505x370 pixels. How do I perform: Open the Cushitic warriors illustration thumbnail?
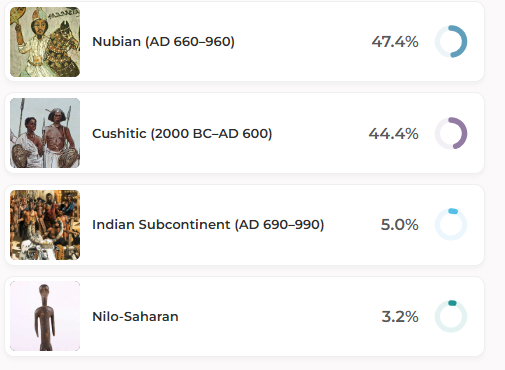[45, 133]
